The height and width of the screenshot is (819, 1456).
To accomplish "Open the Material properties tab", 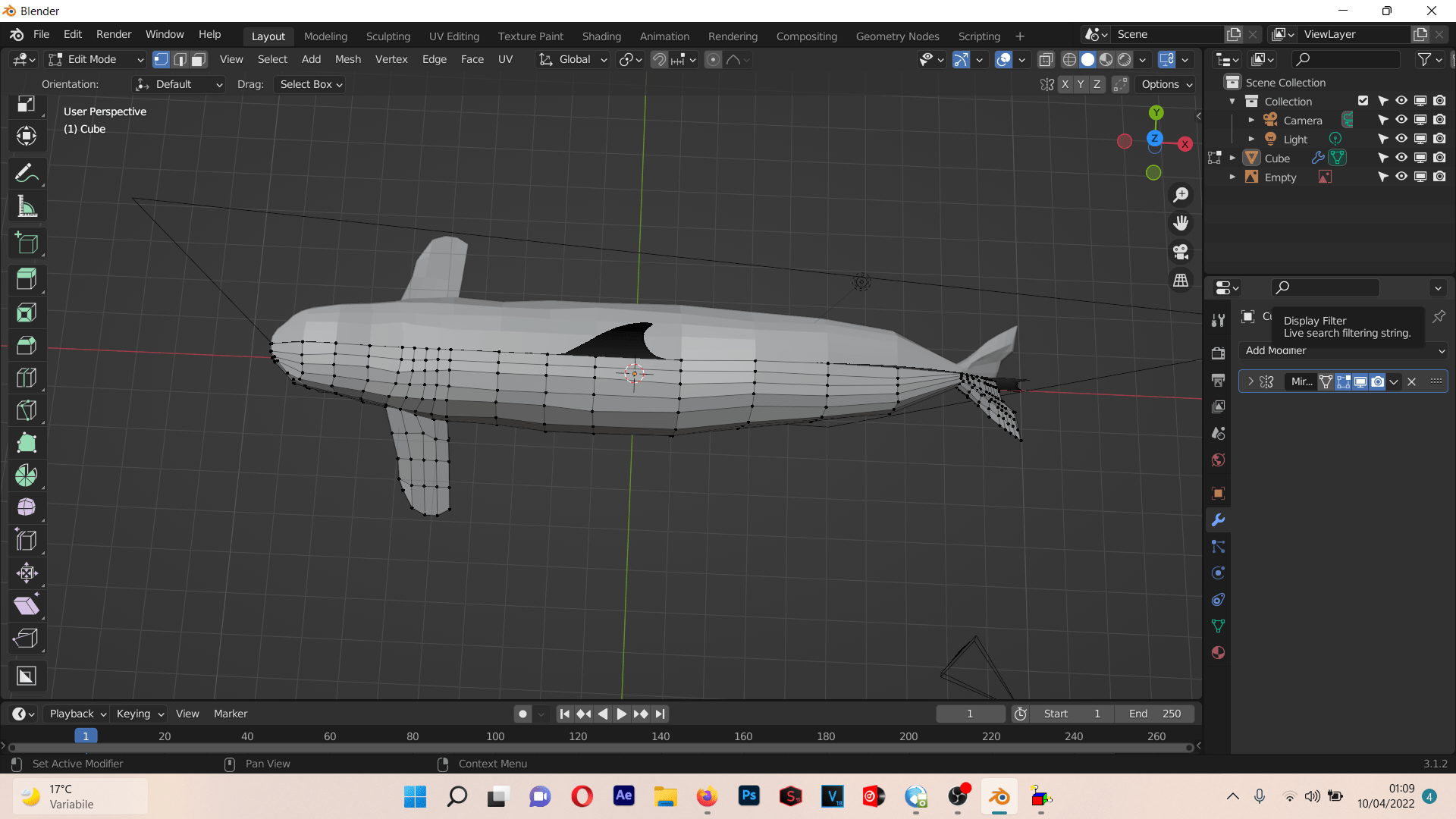I will point(1218,653).
